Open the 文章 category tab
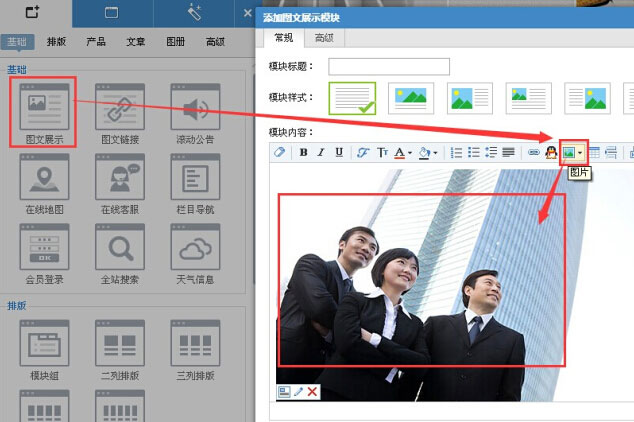 pos(135,42)
